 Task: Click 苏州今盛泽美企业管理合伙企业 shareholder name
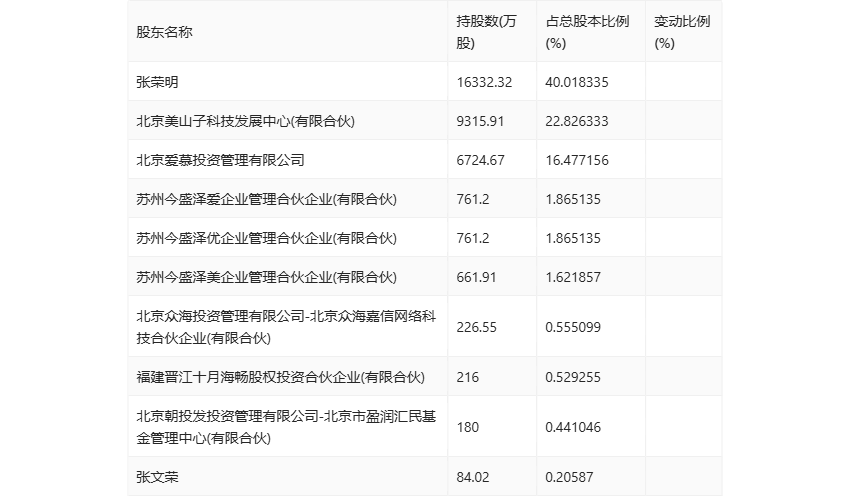(x=266, y=277)
